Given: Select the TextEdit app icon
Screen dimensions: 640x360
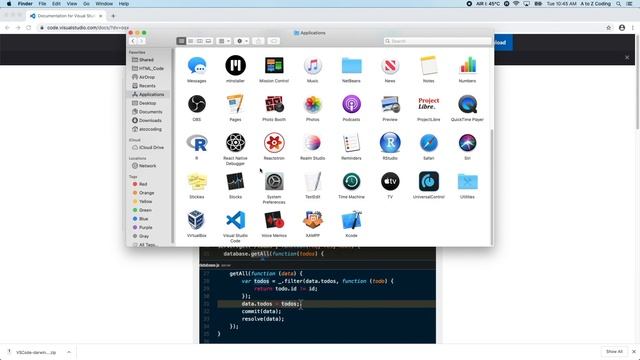Looking at the screenshot, I should tap(313, 182).
